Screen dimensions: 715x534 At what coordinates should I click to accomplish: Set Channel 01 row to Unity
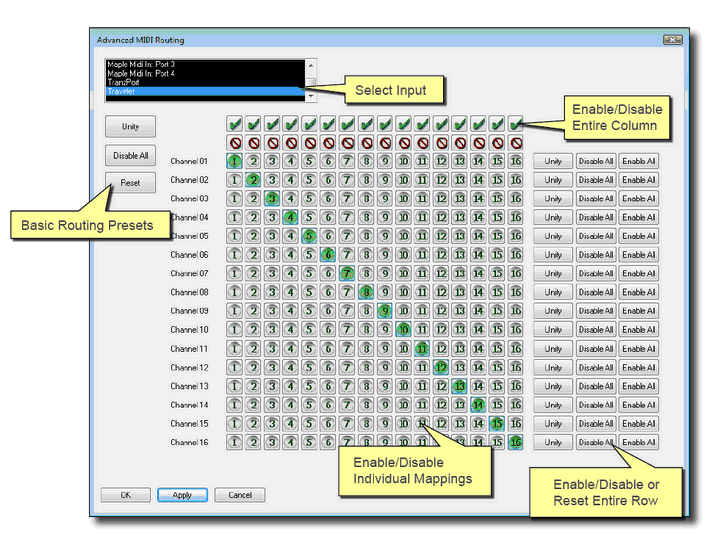(x=553, y=161)
